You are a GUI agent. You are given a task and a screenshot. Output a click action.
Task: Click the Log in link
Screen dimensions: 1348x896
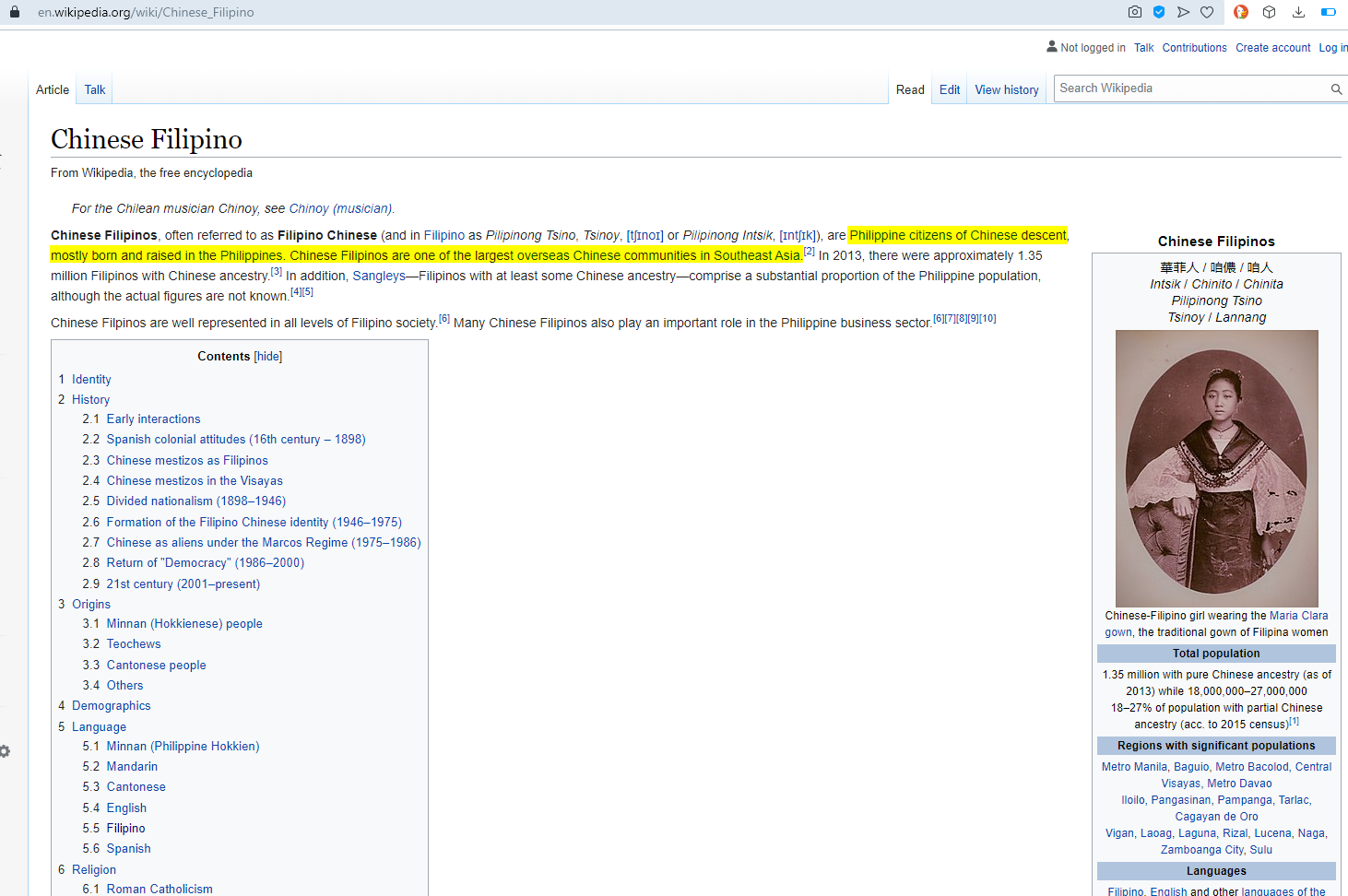click(1333, 48)
